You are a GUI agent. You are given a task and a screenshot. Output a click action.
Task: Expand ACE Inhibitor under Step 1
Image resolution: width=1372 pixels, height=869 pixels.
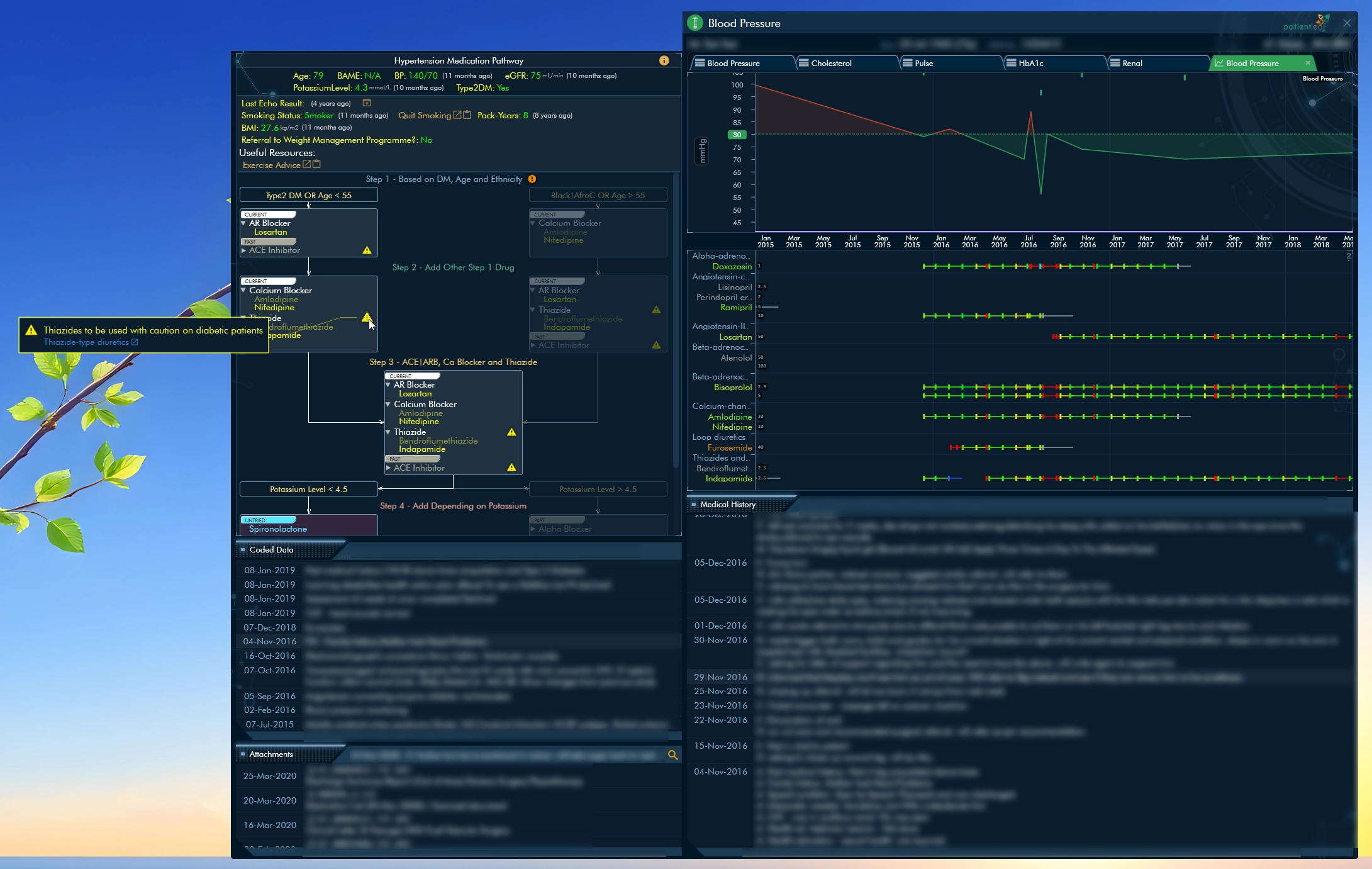coord(244,250)
